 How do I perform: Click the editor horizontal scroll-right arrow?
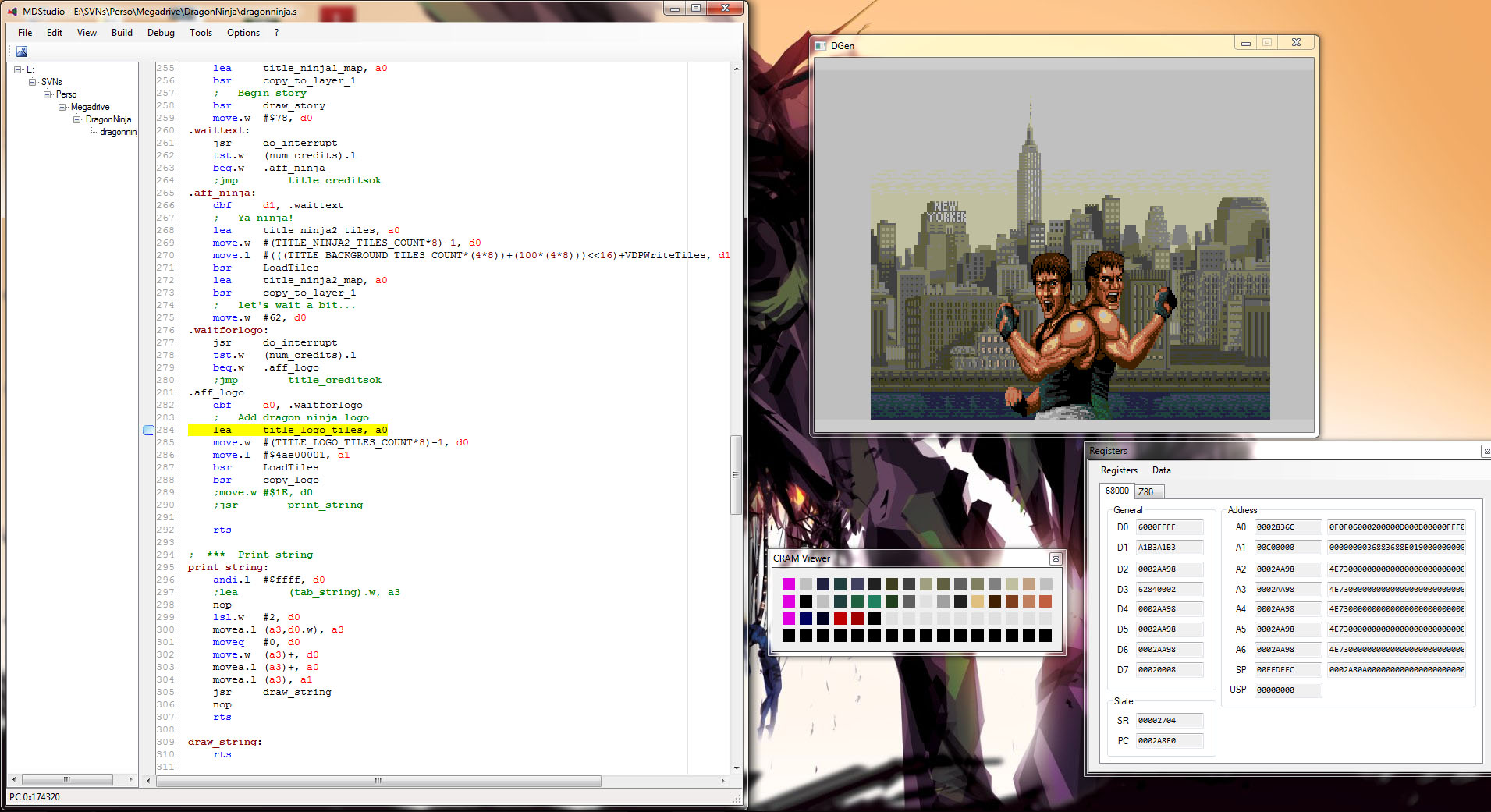coord(722,781)
